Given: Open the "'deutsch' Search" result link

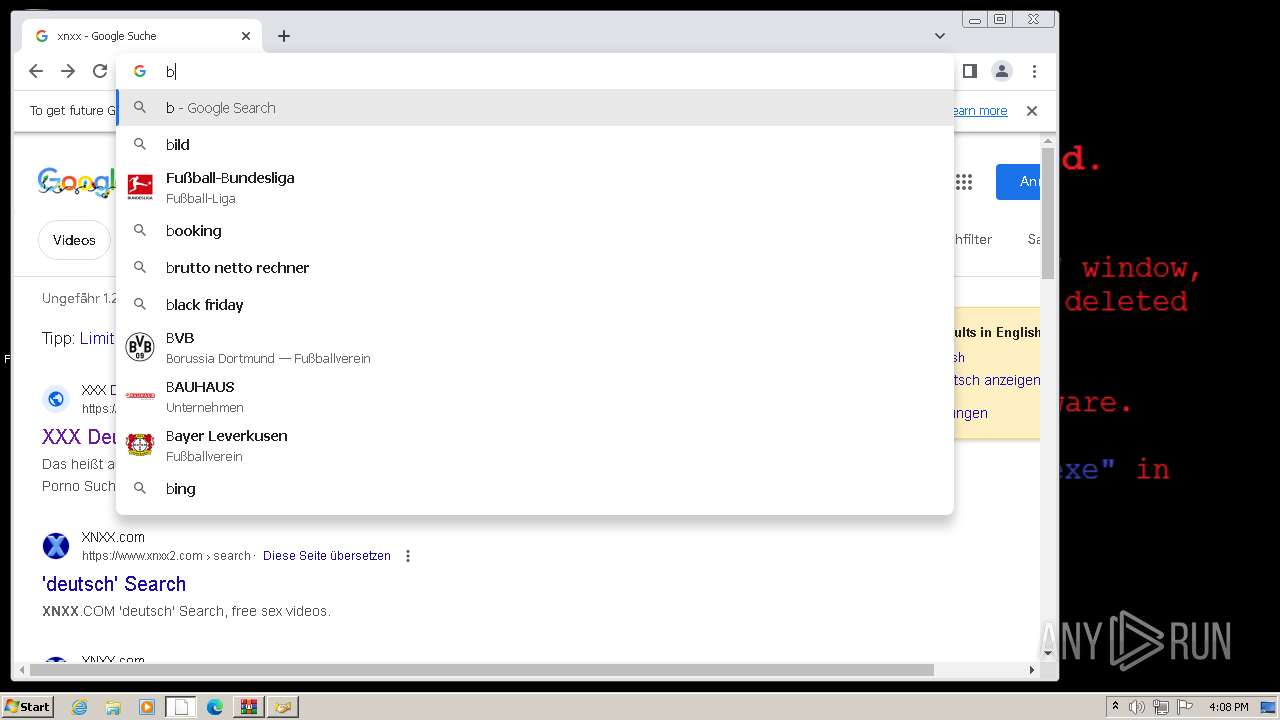Looking at the screenshot, I should (x=114, y=584).
